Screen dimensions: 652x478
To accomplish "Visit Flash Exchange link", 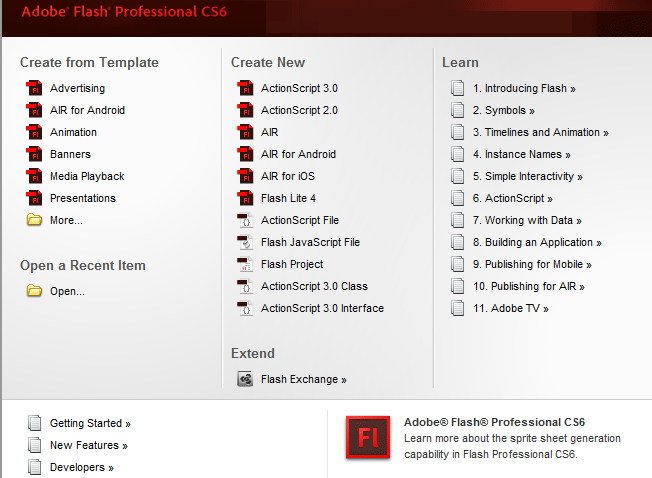I will point(304,379).
